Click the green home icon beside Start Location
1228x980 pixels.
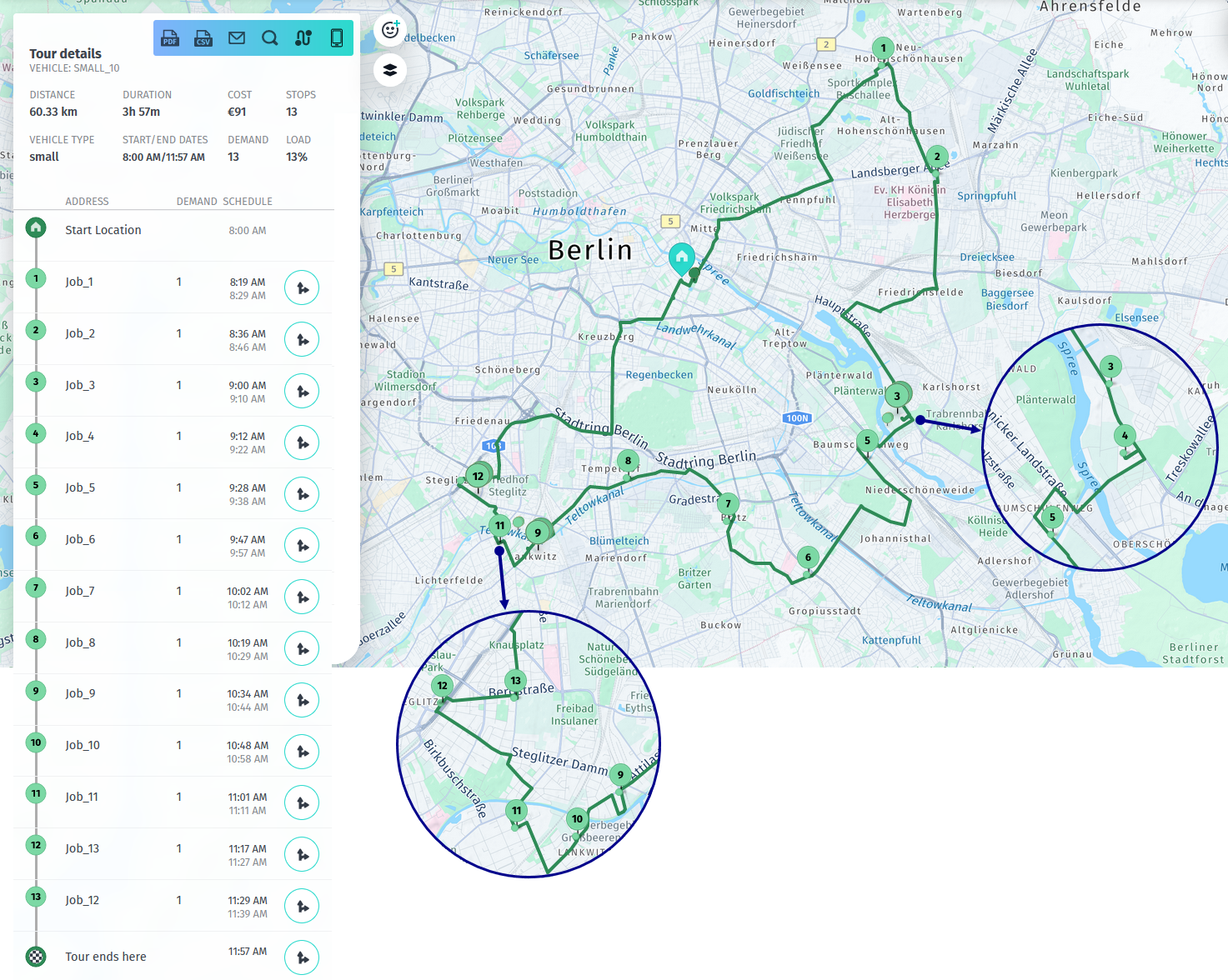(x=36, y=227)
